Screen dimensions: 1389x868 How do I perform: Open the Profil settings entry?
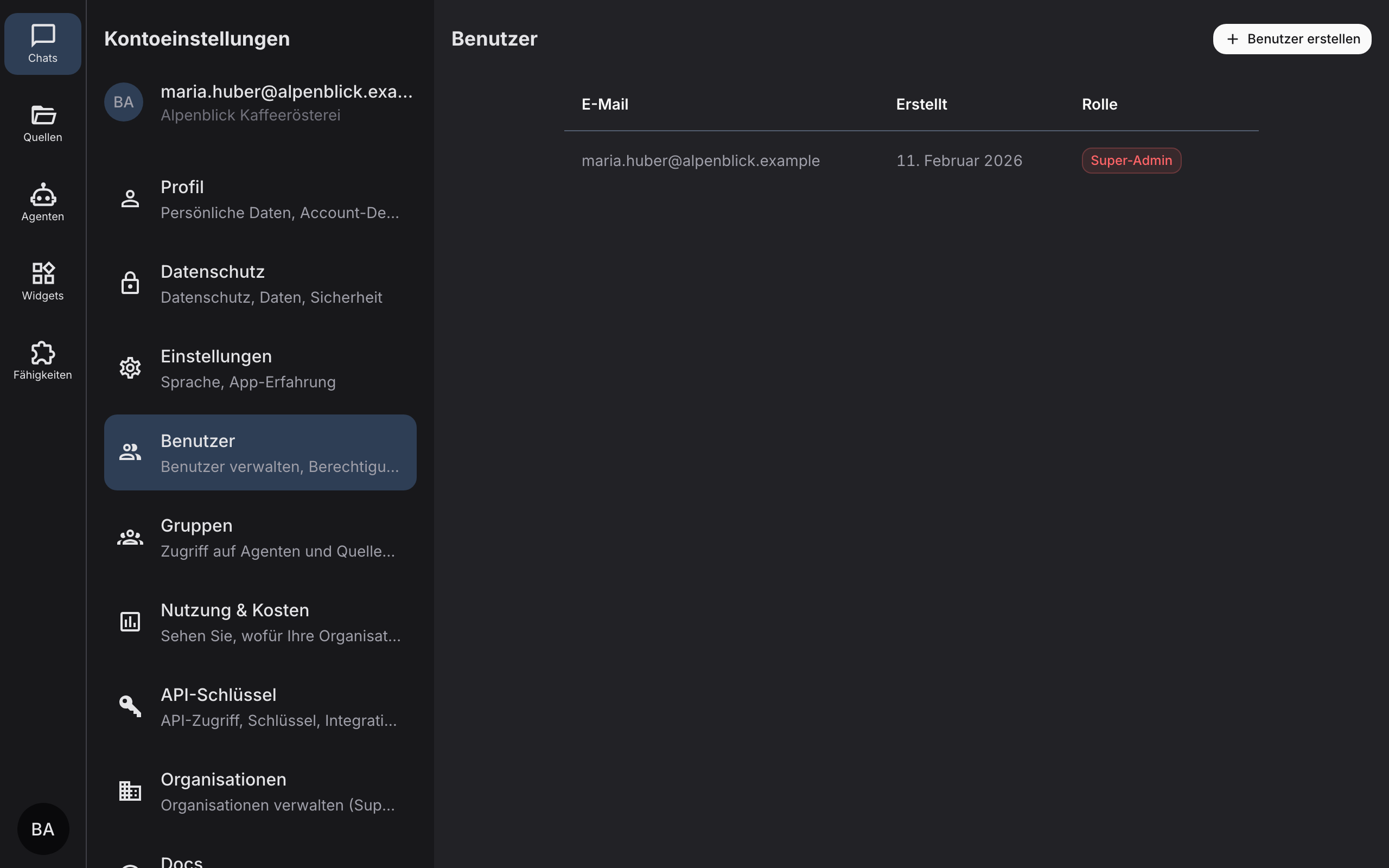[x=260, y=199]
